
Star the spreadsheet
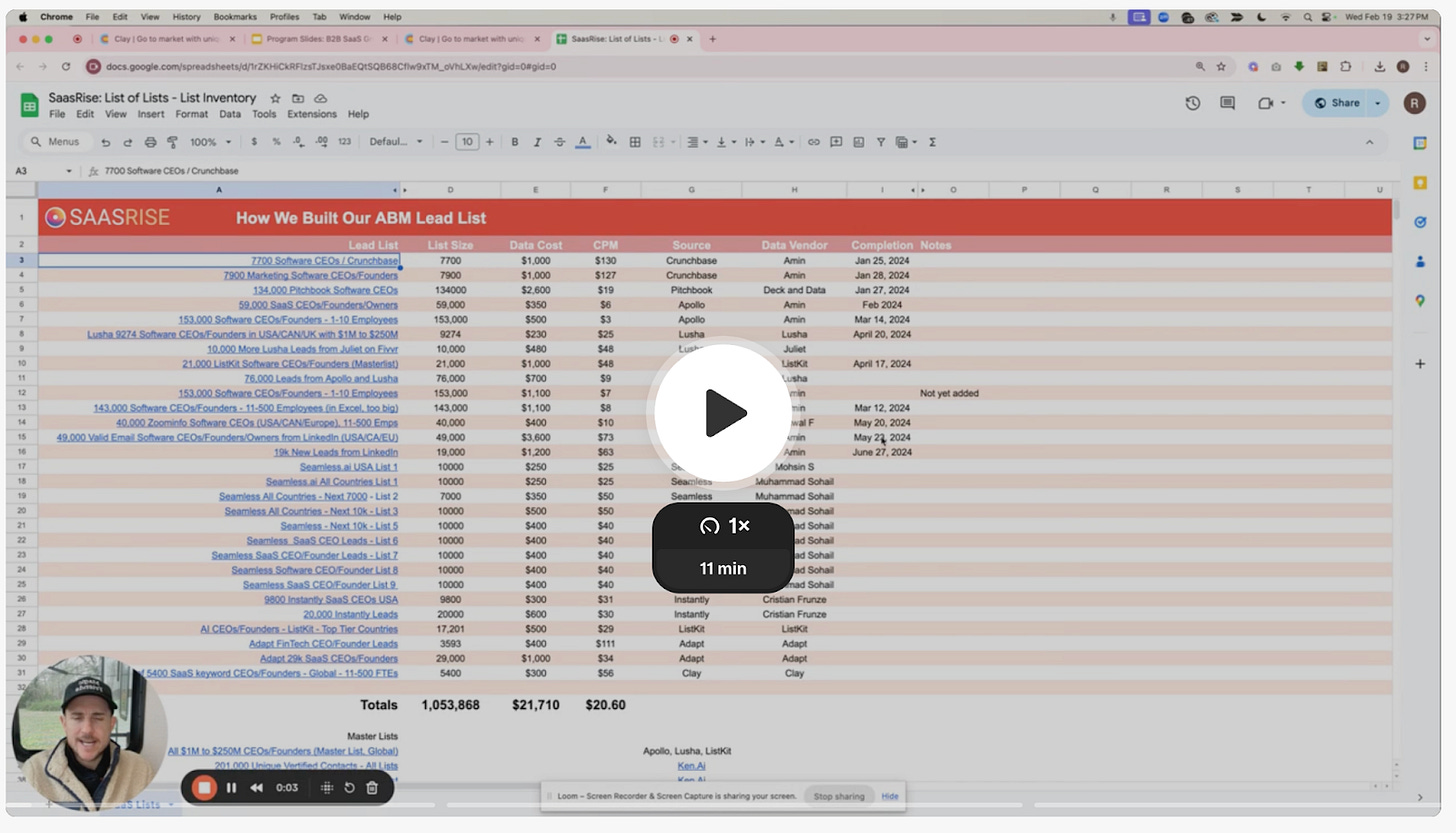point(275,98)
